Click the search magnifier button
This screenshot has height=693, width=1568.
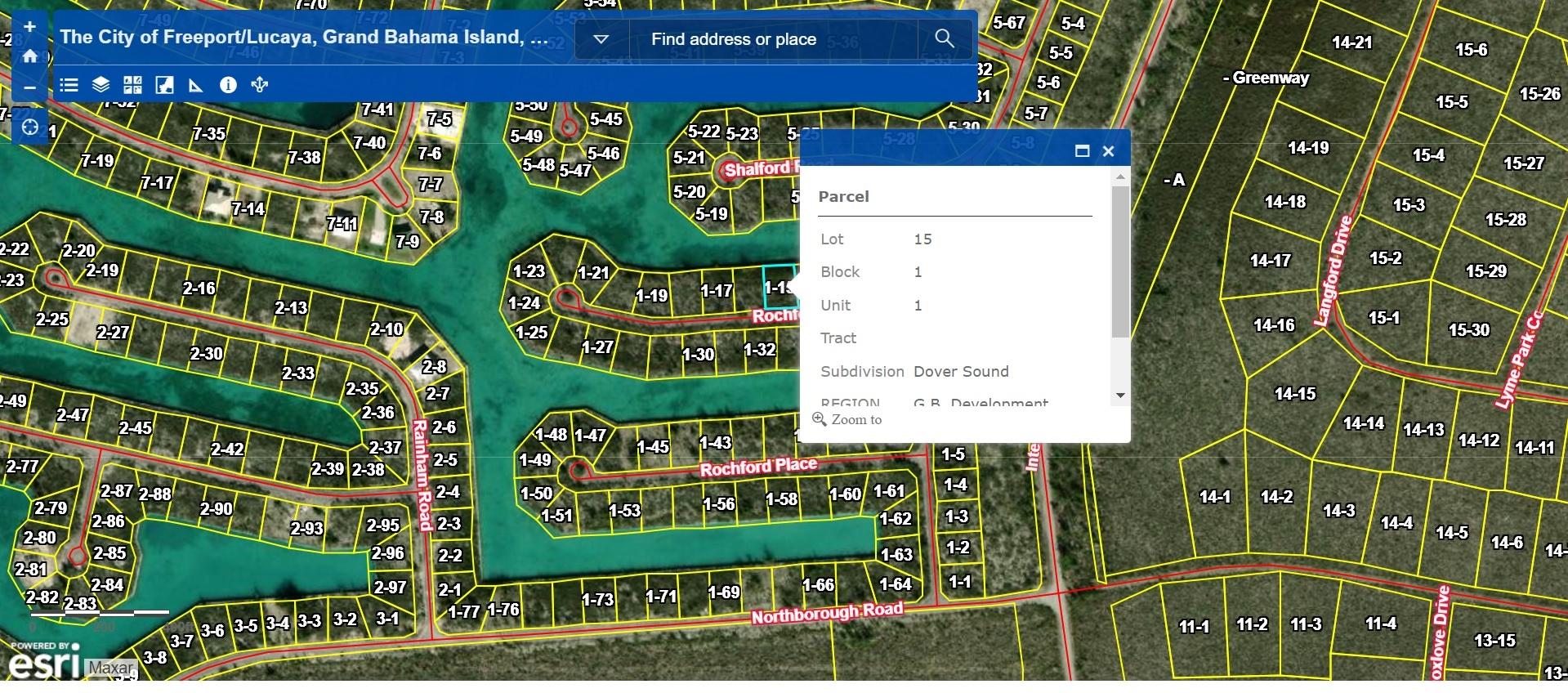pos(945,38)
